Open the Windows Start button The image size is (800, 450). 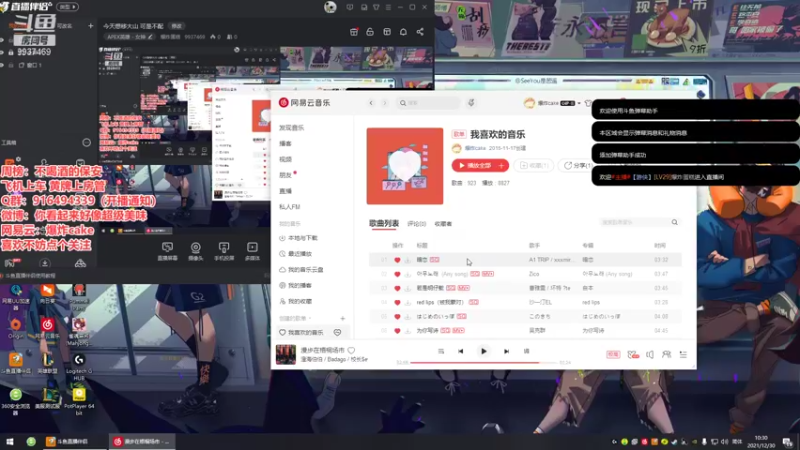10,441
